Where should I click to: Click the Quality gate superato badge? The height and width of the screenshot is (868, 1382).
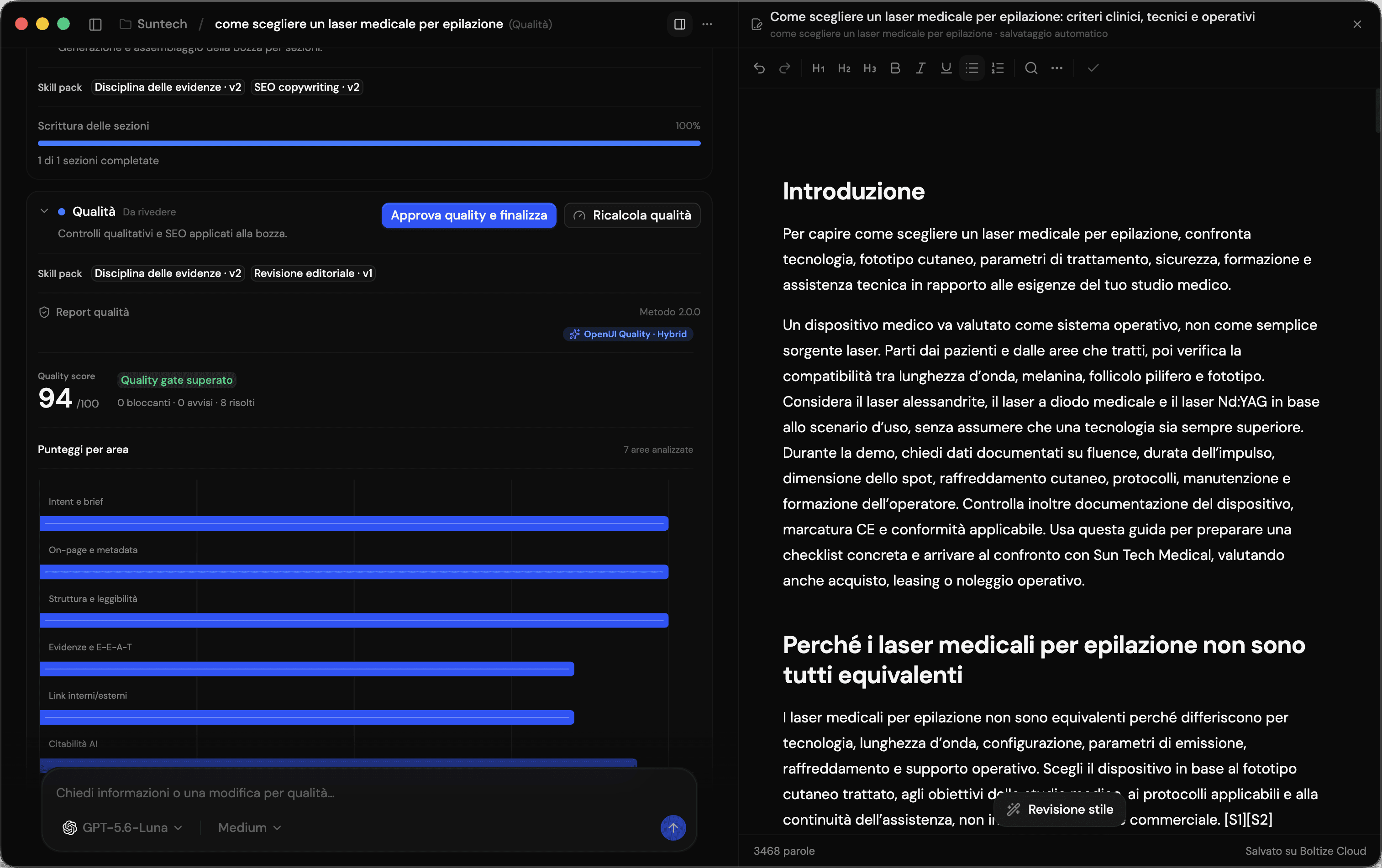[x=177, y=380]
